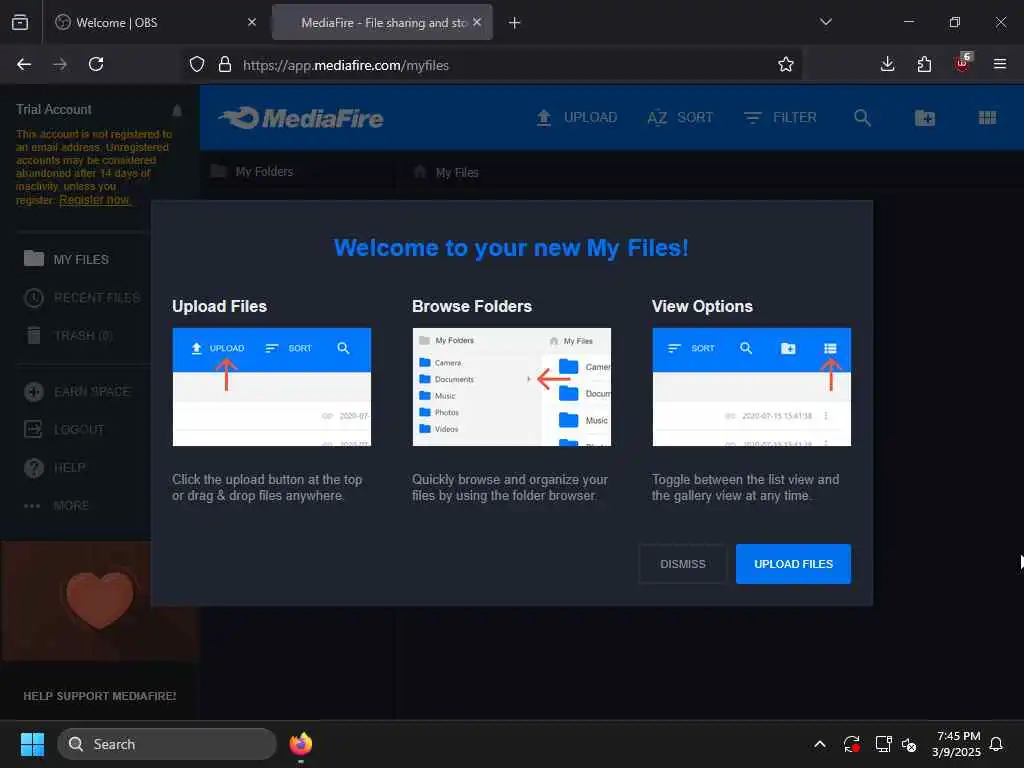The image size is (1024, 768).
Task: Click the uBlock Origin extension icon
Action: coord(963,63)
